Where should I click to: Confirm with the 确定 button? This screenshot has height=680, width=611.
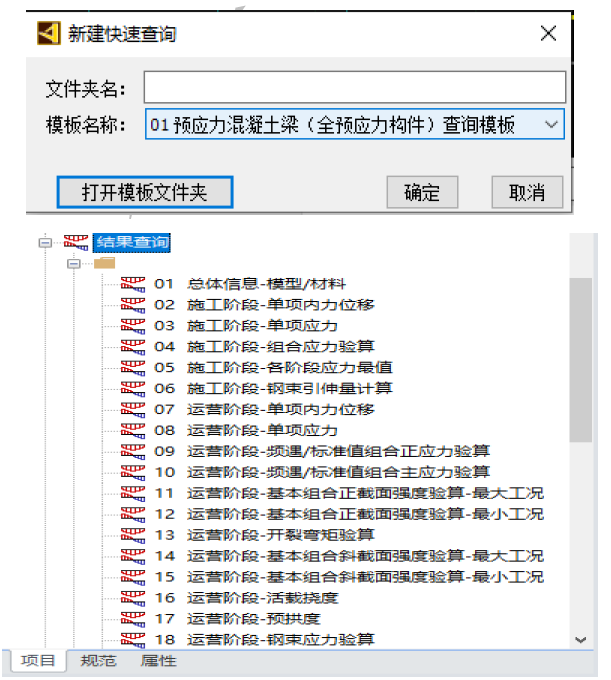pos(422,192)
